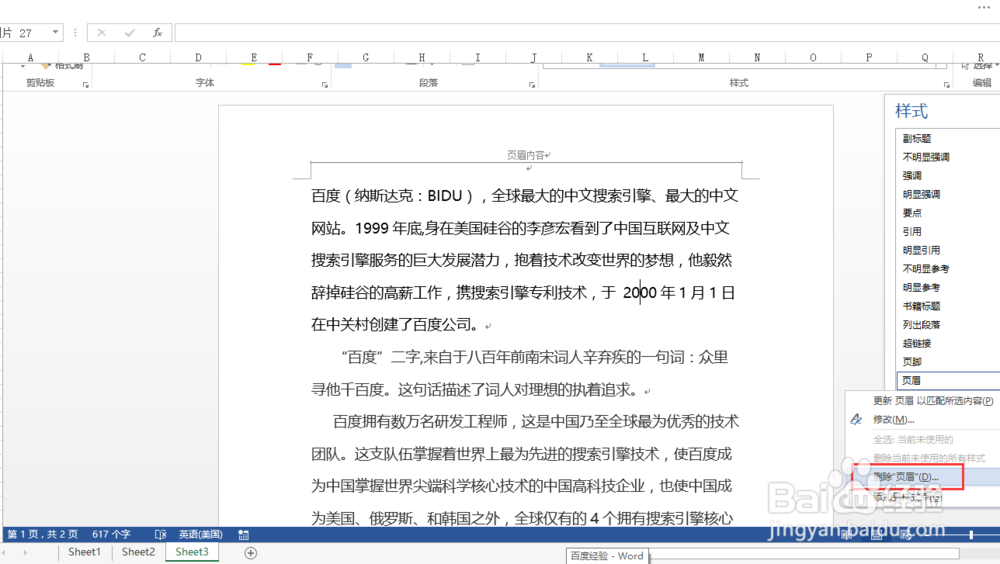Open the 剪贴板 group dialog launcher
The height and width of the screenshot is (564, 1000).
(85, 85)
